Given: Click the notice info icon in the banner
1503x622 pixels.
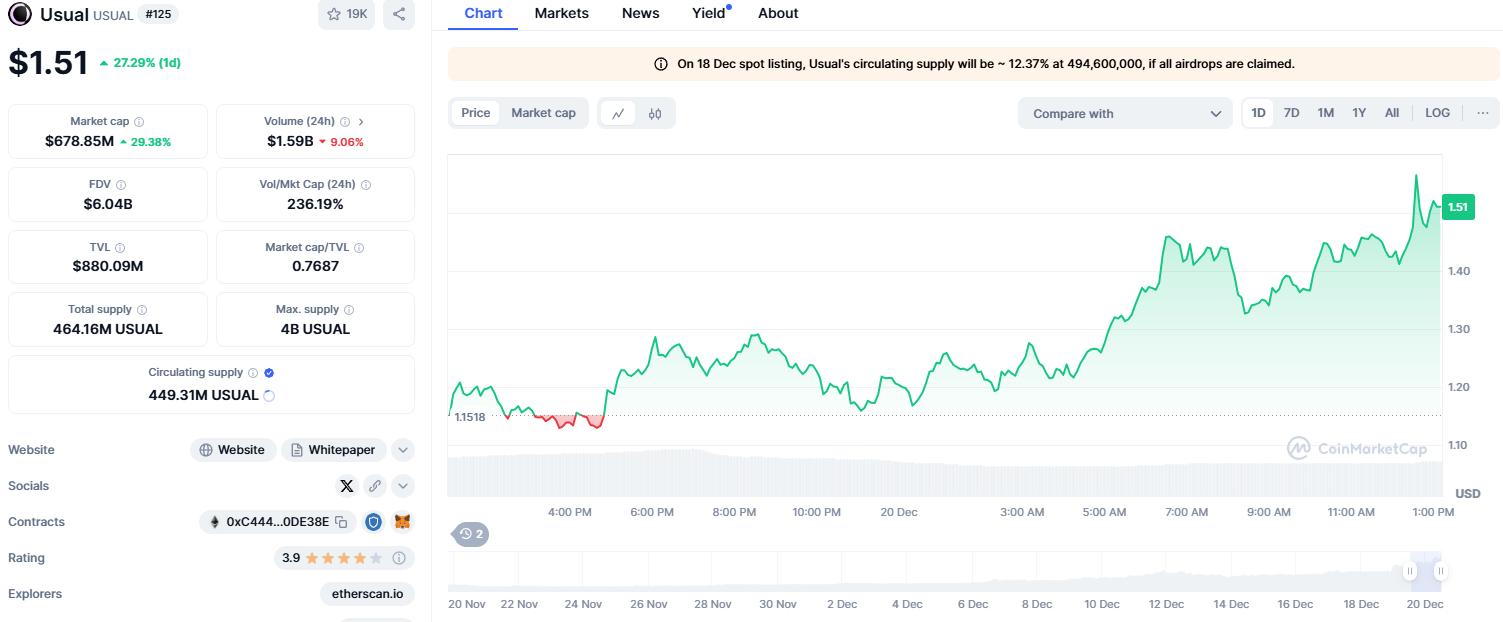Looking at the screenshot, I should point(661,64).
